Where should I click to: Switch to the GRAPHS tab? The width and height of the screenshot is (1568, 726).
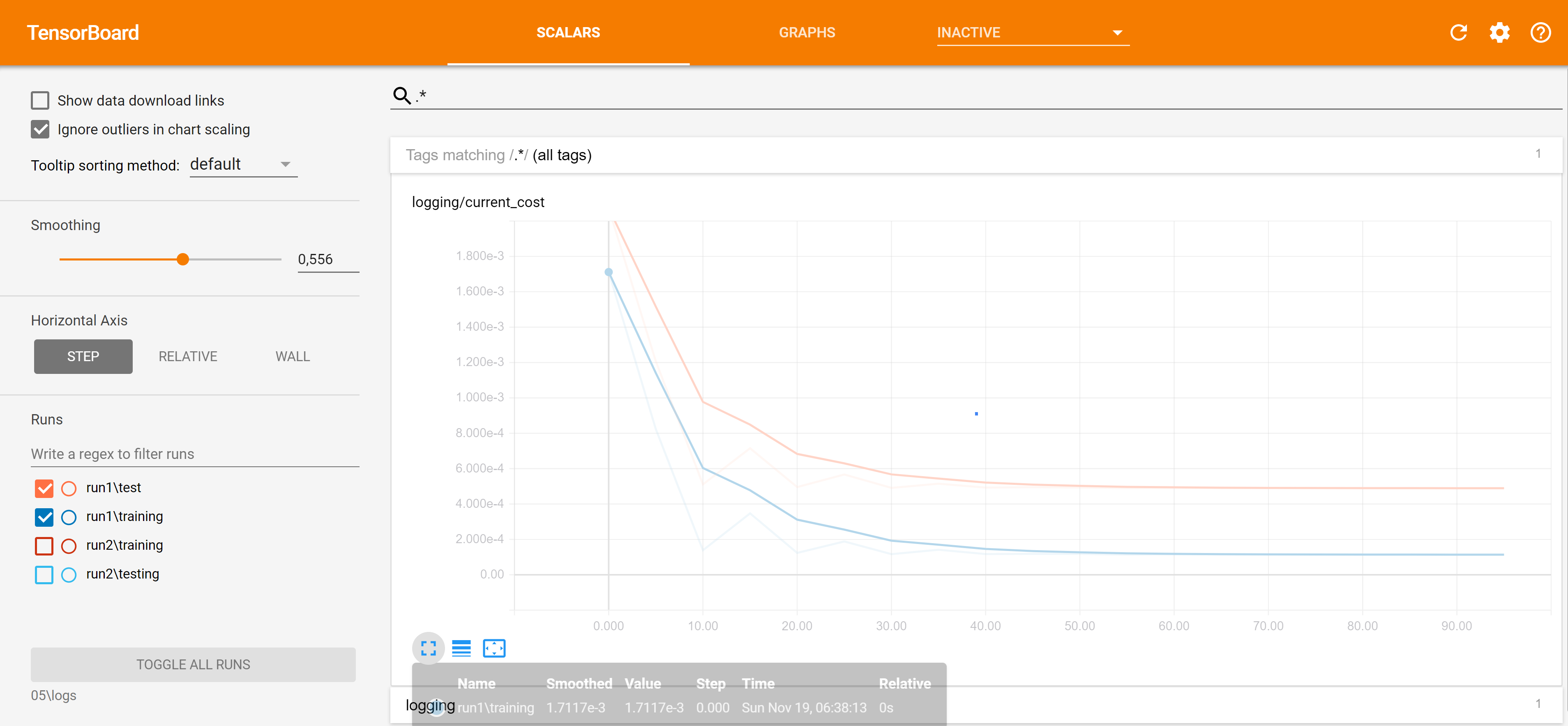[x=807, y=32]
